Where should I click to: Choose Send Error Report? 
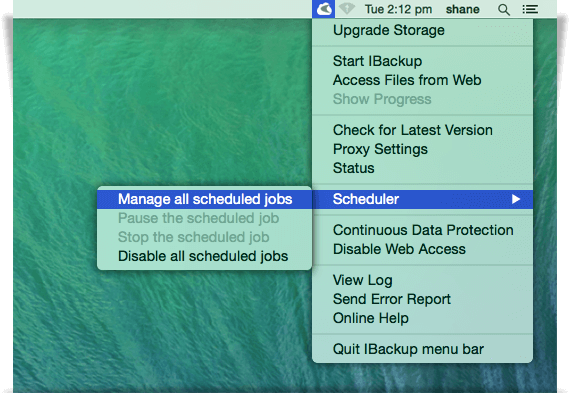coord(422,299)
